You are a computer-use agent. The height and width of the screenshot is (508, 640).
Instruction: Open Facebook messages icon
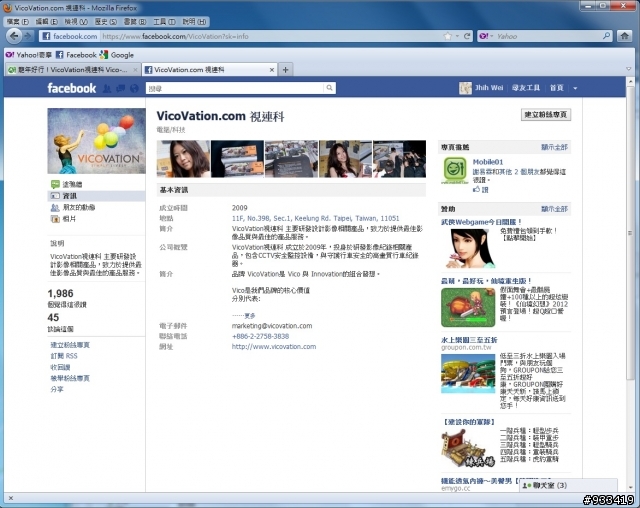coord(120,88)
